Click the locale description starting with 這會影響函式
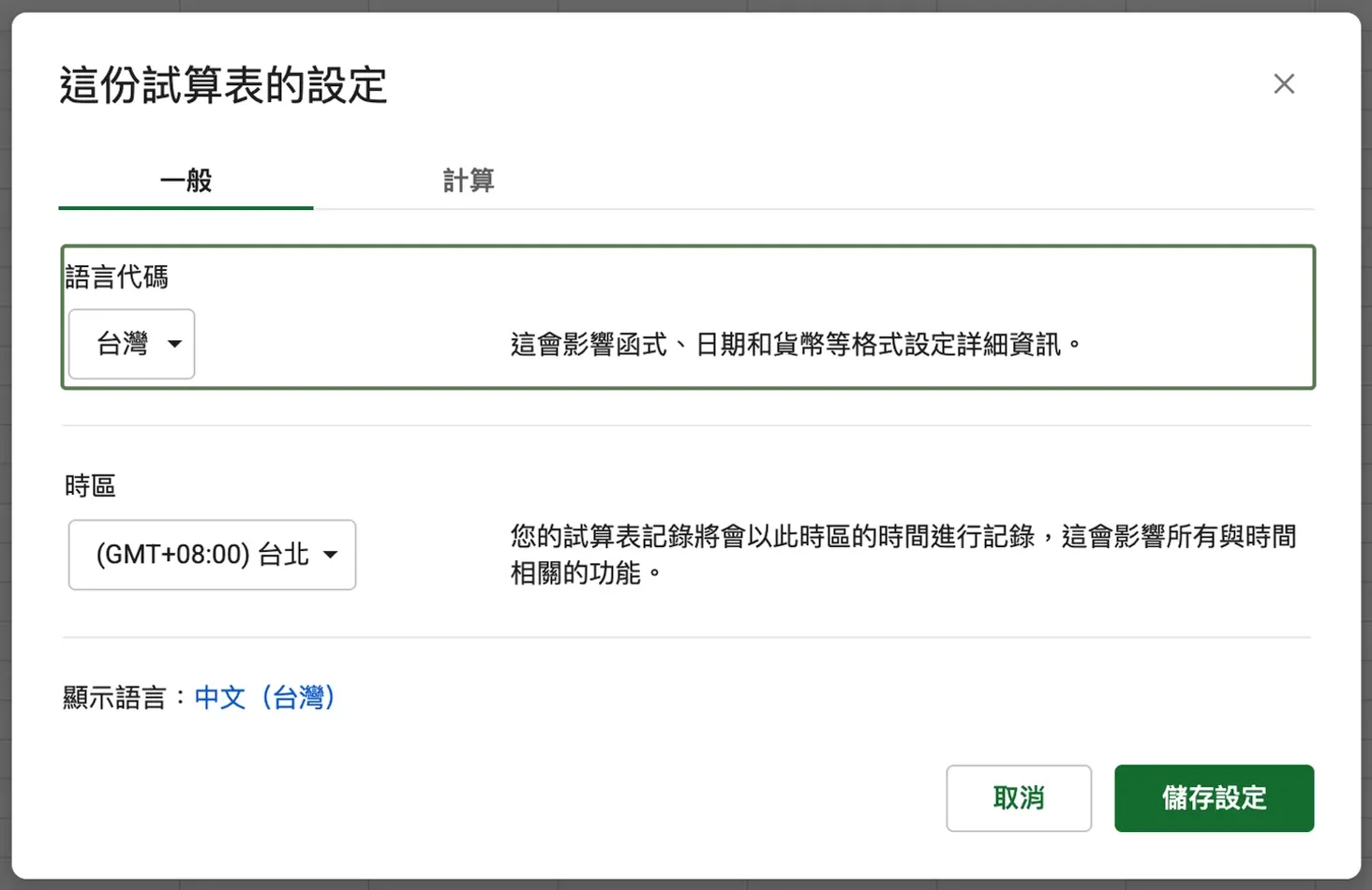1372x890 pixels. click(x=796, y=345)
